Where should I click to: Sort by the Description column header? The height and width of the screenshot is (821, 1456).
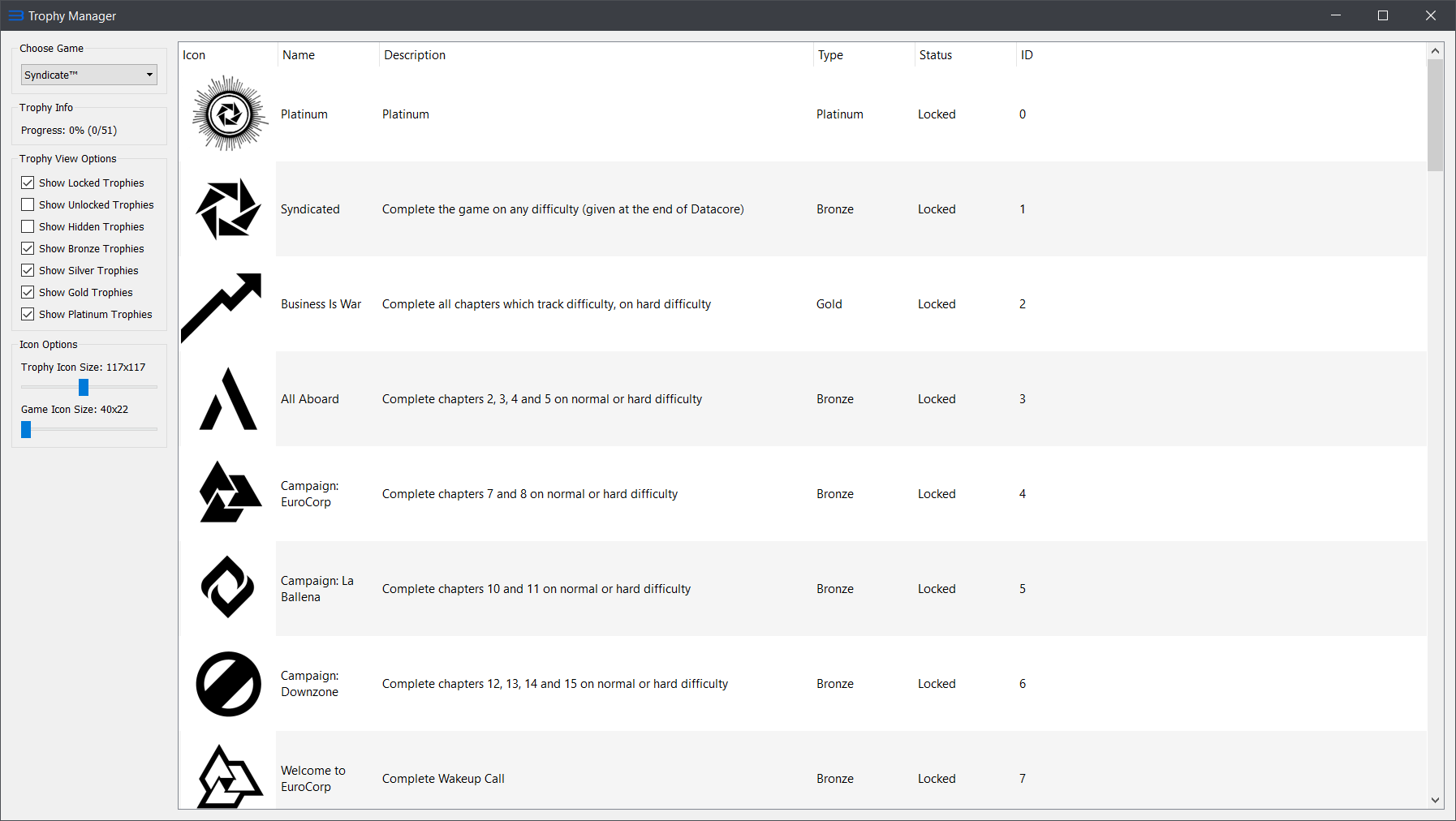click(x=596, y=55)
